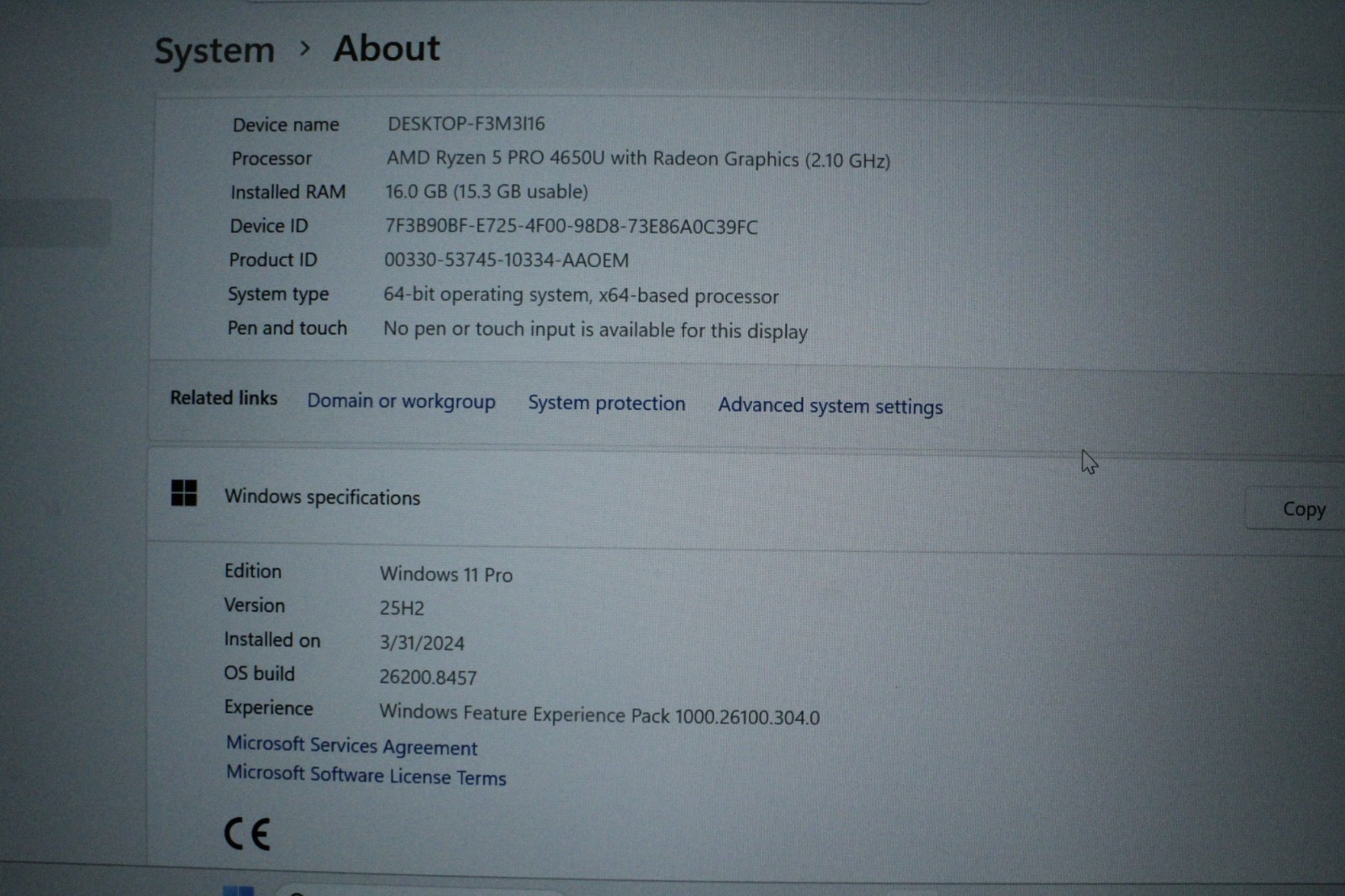1345x896 pixels.
Task: Click the Related links label
Action: click(x=224, y=398)
